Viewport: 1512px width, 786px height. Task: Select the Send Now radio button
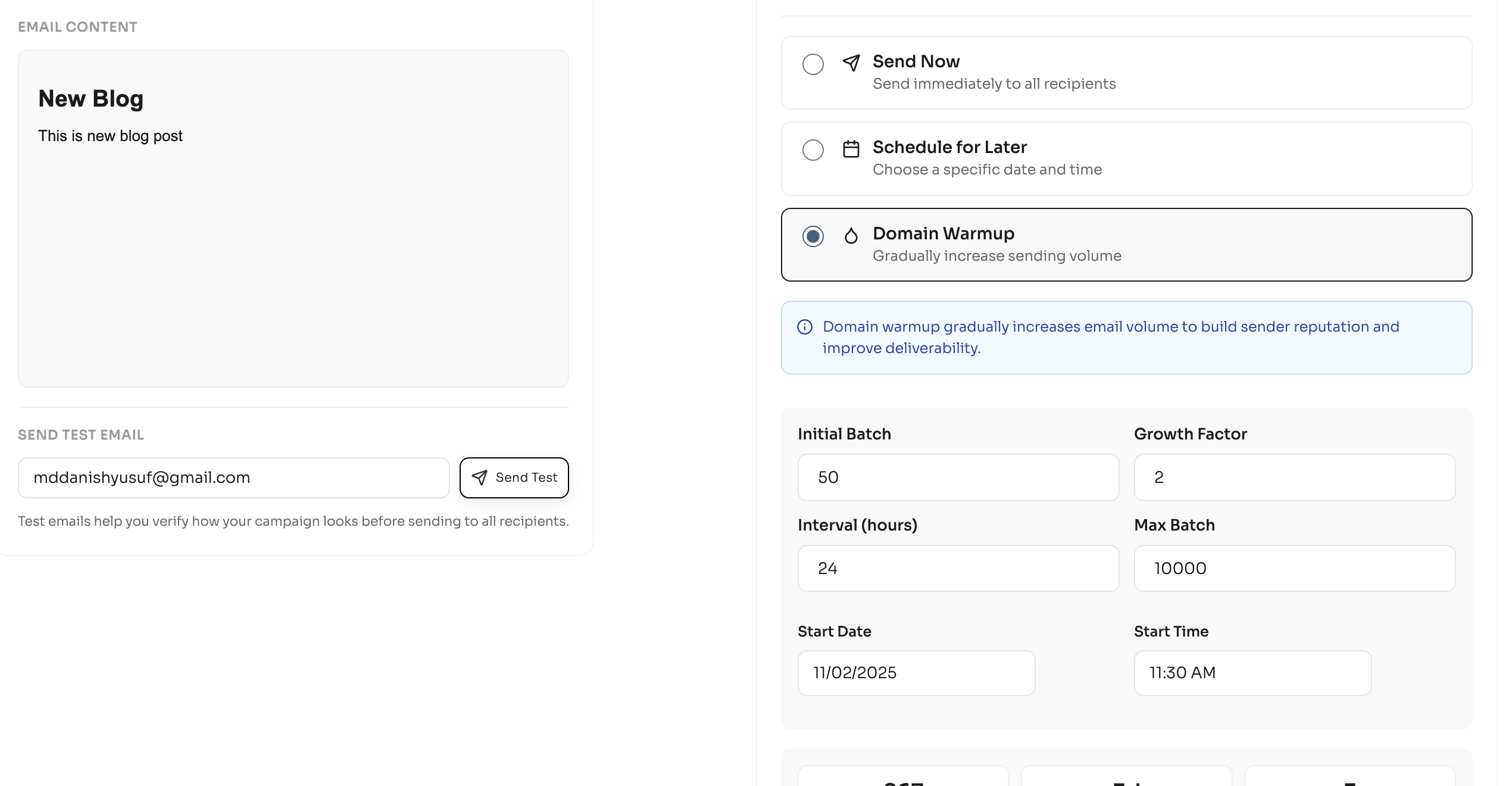813,64
